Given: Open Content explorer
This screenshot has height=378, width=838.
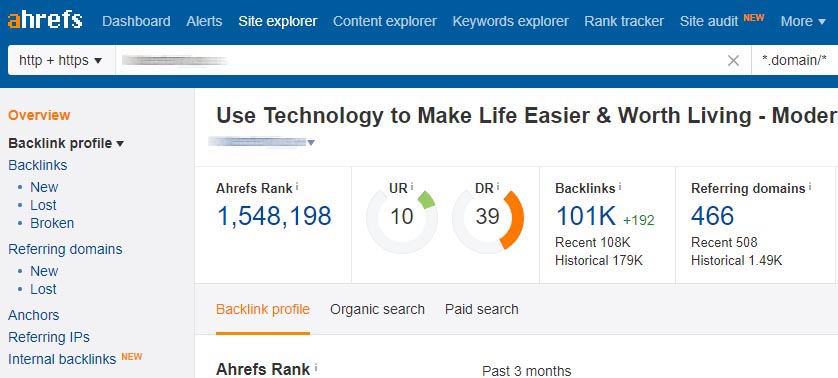Looking at the screenshot, I should click(385, 21).
